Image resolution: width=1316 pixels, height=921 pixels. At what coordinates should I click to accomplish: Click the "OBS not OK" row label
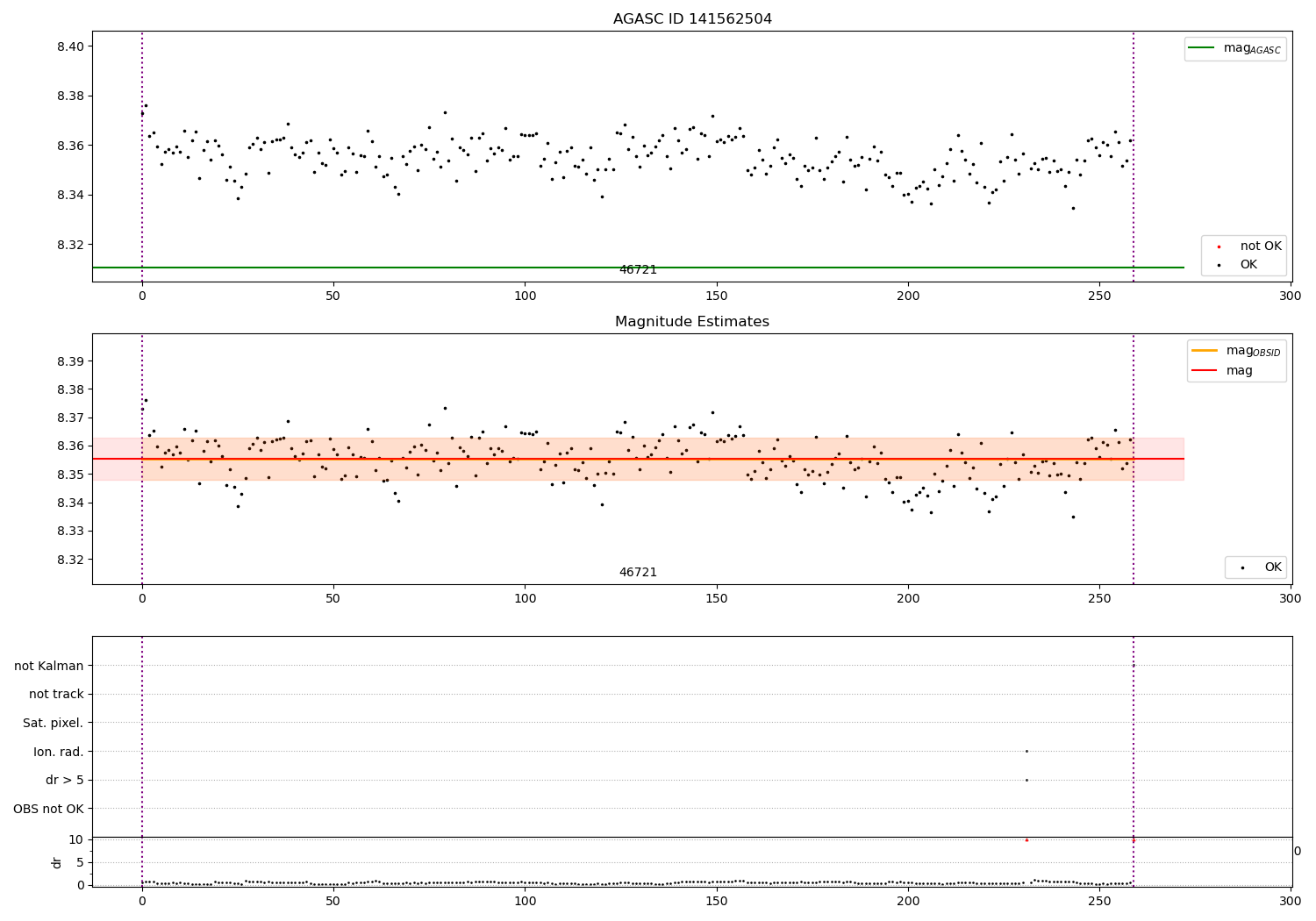pos(49,809)
